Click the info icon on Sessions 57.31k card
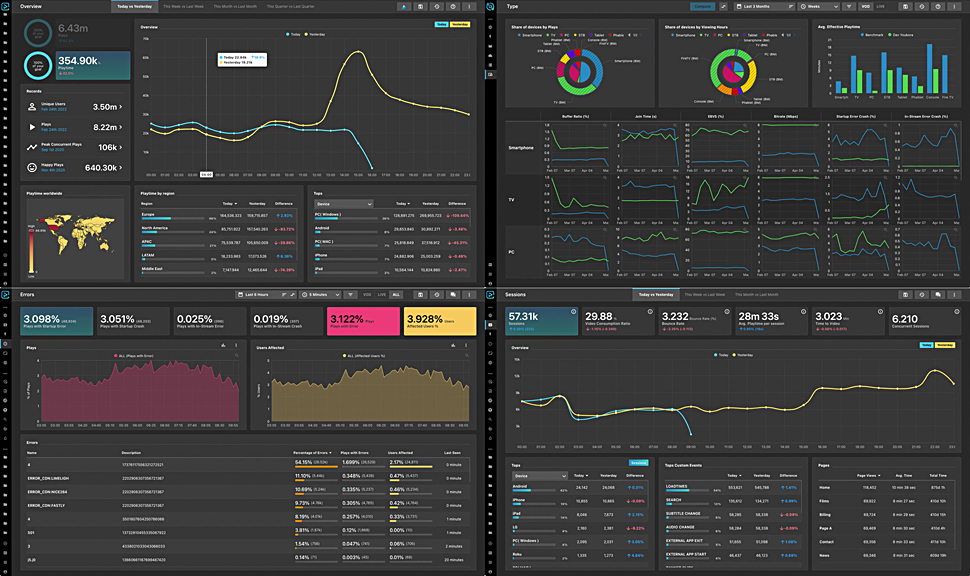Image resolution: width=970 pixels, height=576 pixels. point(573,312)
